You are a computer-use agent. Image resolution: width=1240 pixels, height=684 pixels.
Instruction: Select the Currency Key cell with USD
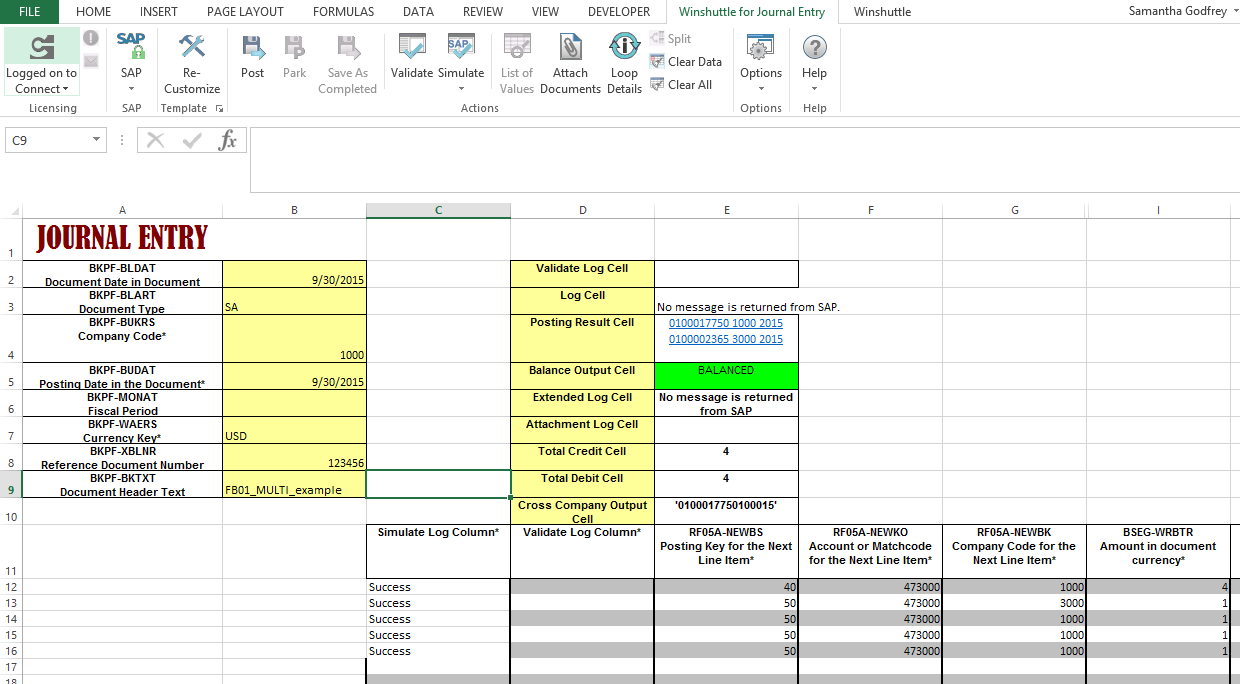294,430
